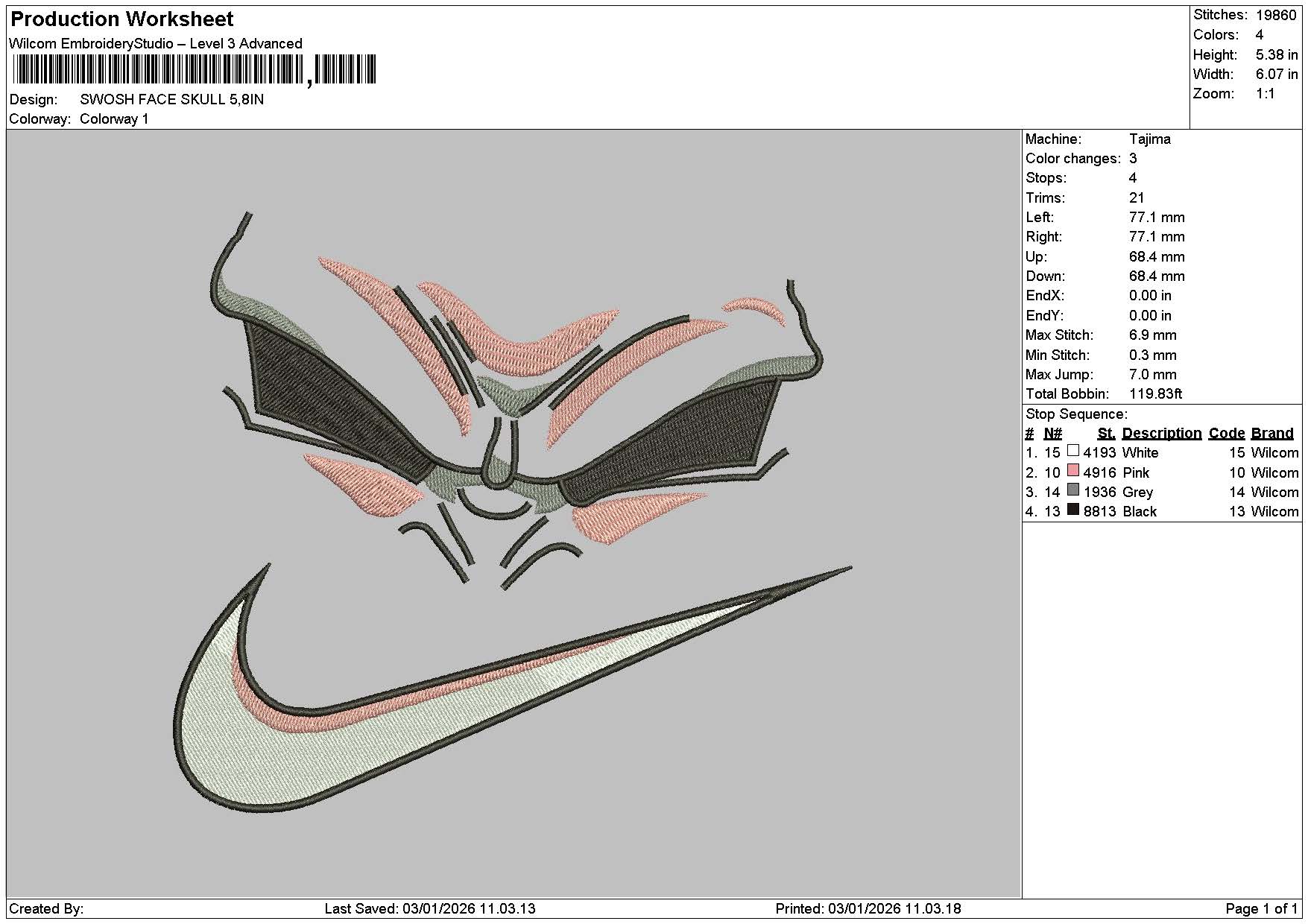Click the "Created By:" footer label

coord(46,908)
